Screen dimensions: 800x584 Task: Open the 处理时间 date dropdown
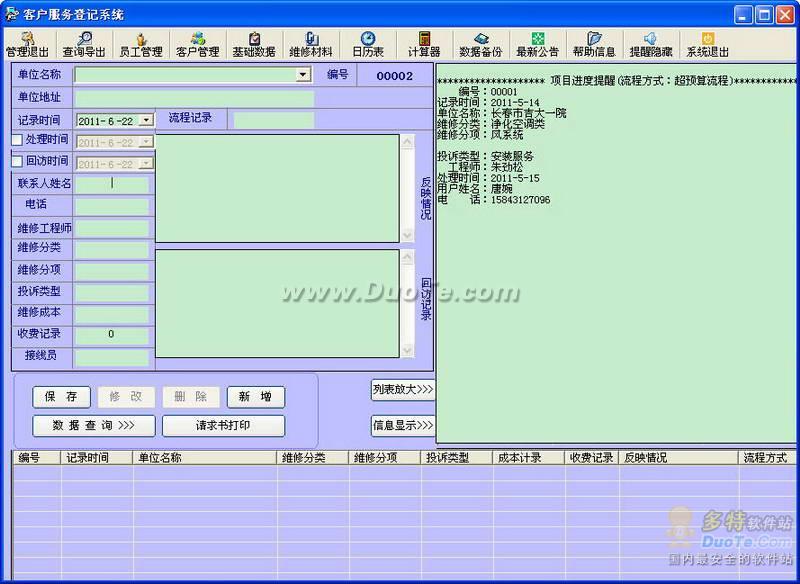[x=146, y=142]
